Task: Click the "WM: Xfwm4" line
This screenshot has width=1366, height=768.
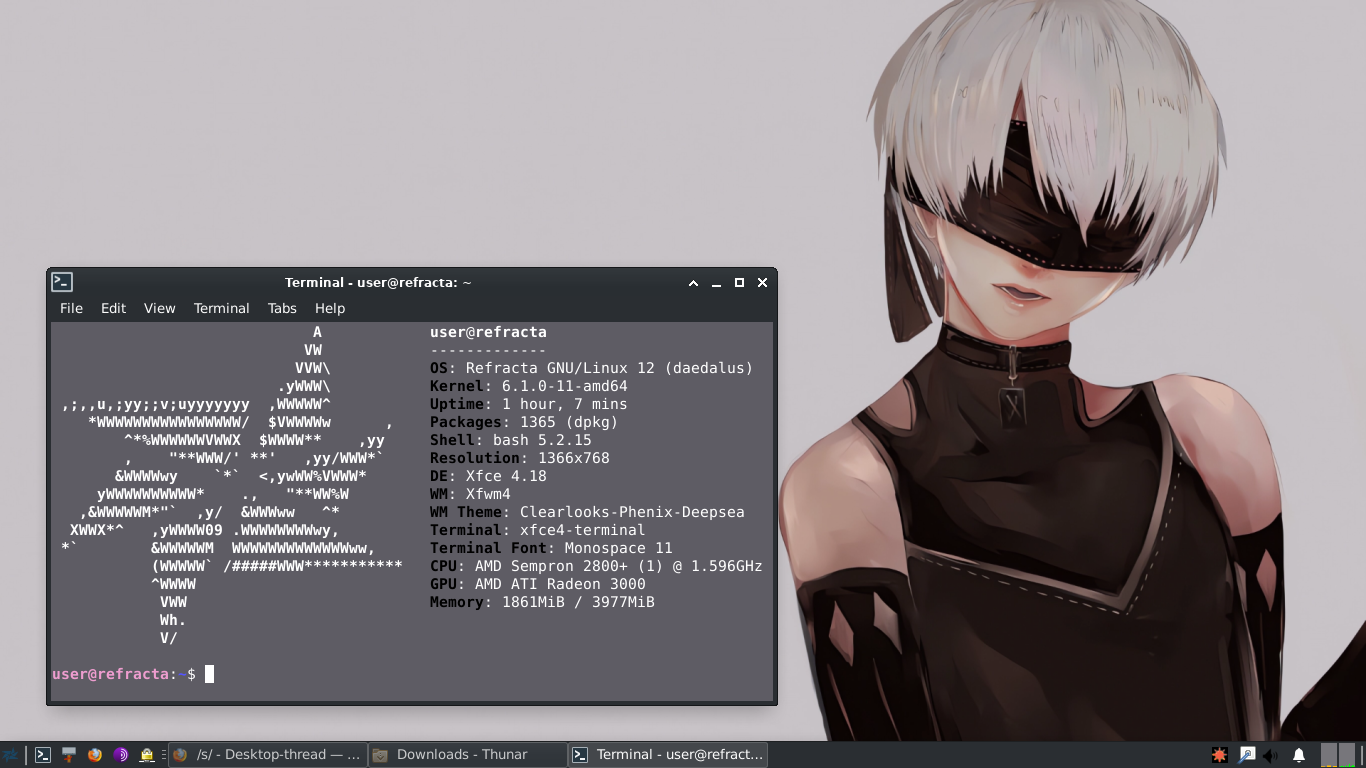Action: click(x=470, y=494)
